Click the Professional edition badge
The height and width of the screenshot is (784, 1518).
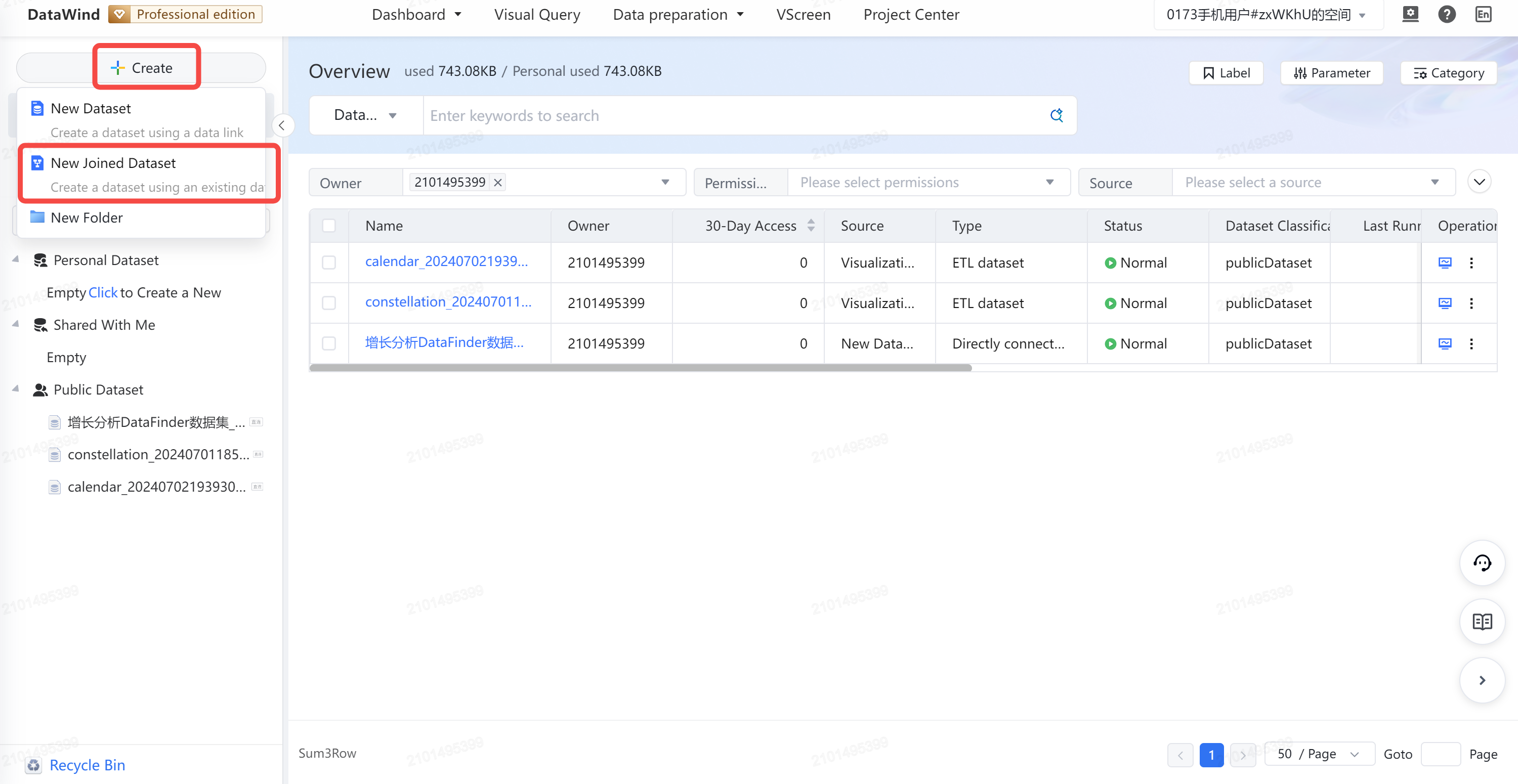point(186,14)
